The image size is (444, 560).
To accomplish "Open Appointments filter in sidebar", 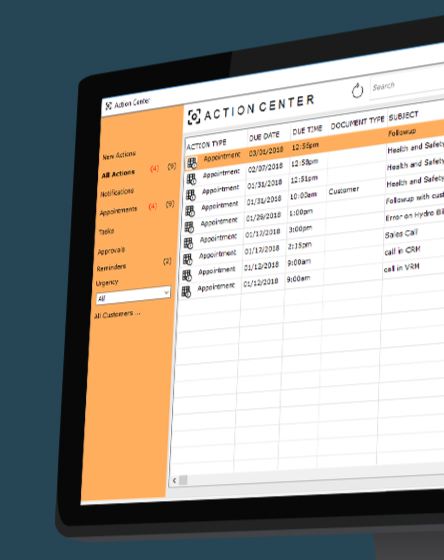I will (x=118, y=211).
